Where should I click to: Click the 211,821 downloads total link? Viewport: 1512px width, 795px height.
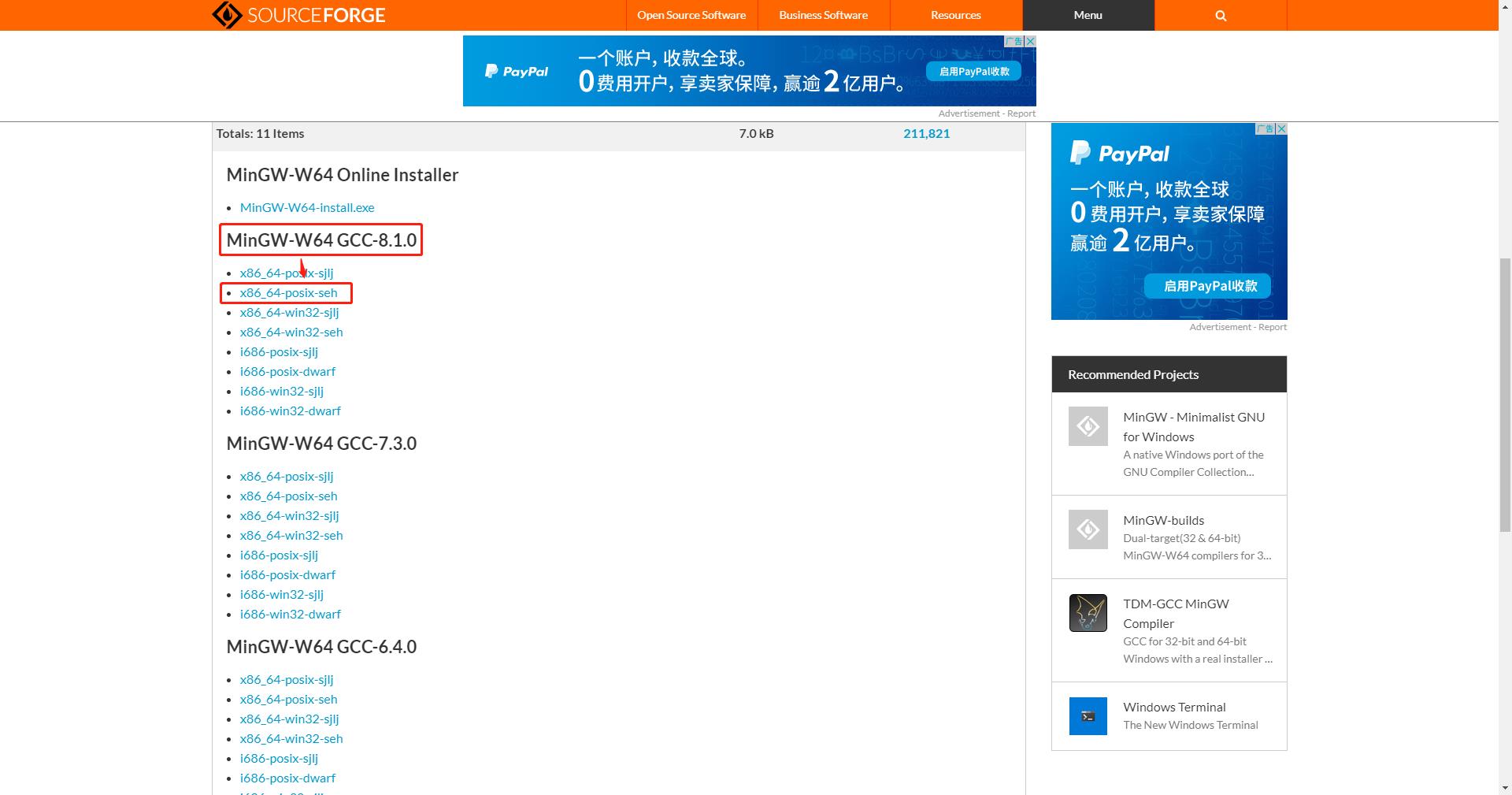[926, 133]
